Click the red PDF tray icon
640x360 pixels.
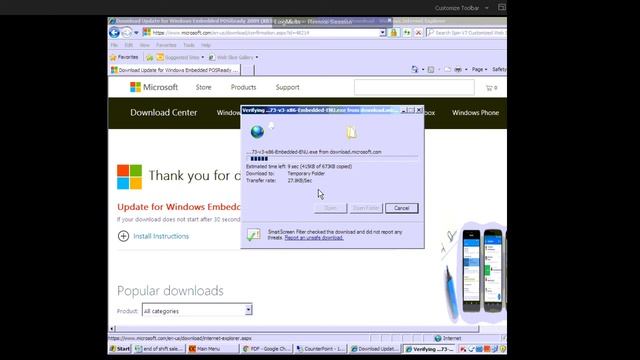coord(463,349)
